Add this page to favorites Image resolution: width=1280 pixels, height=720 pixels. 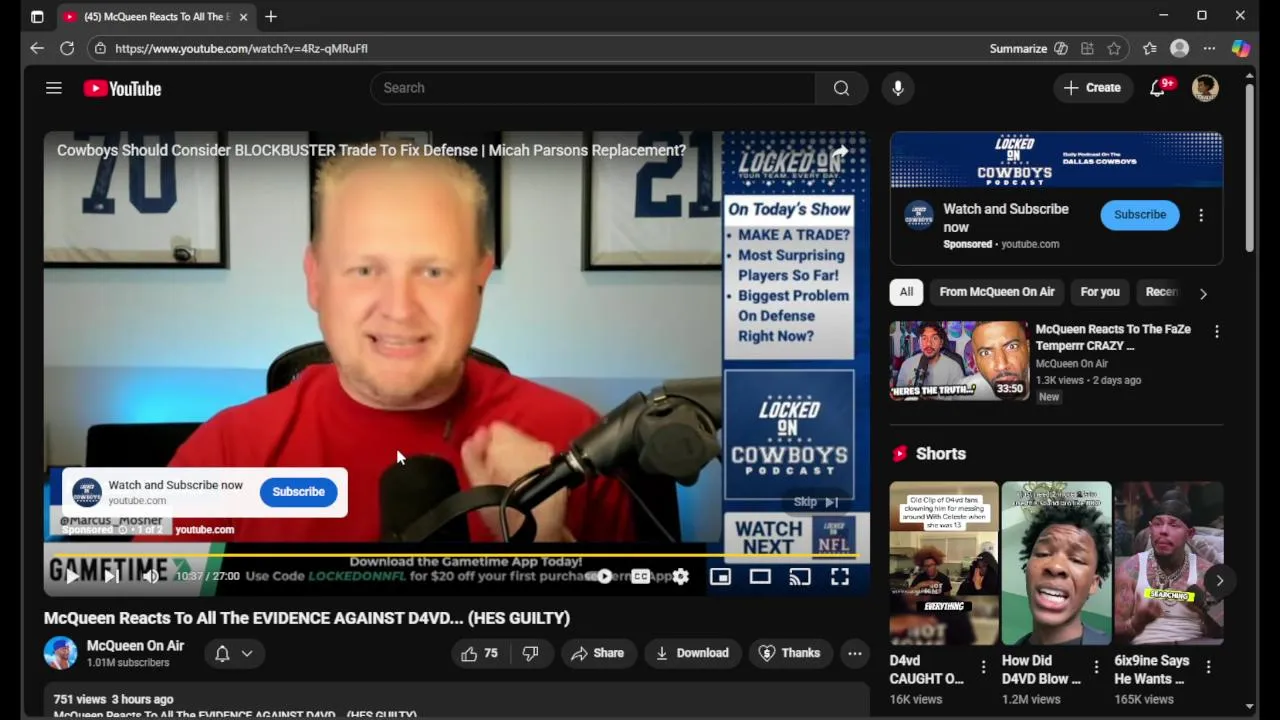(x=1114, y=48)
